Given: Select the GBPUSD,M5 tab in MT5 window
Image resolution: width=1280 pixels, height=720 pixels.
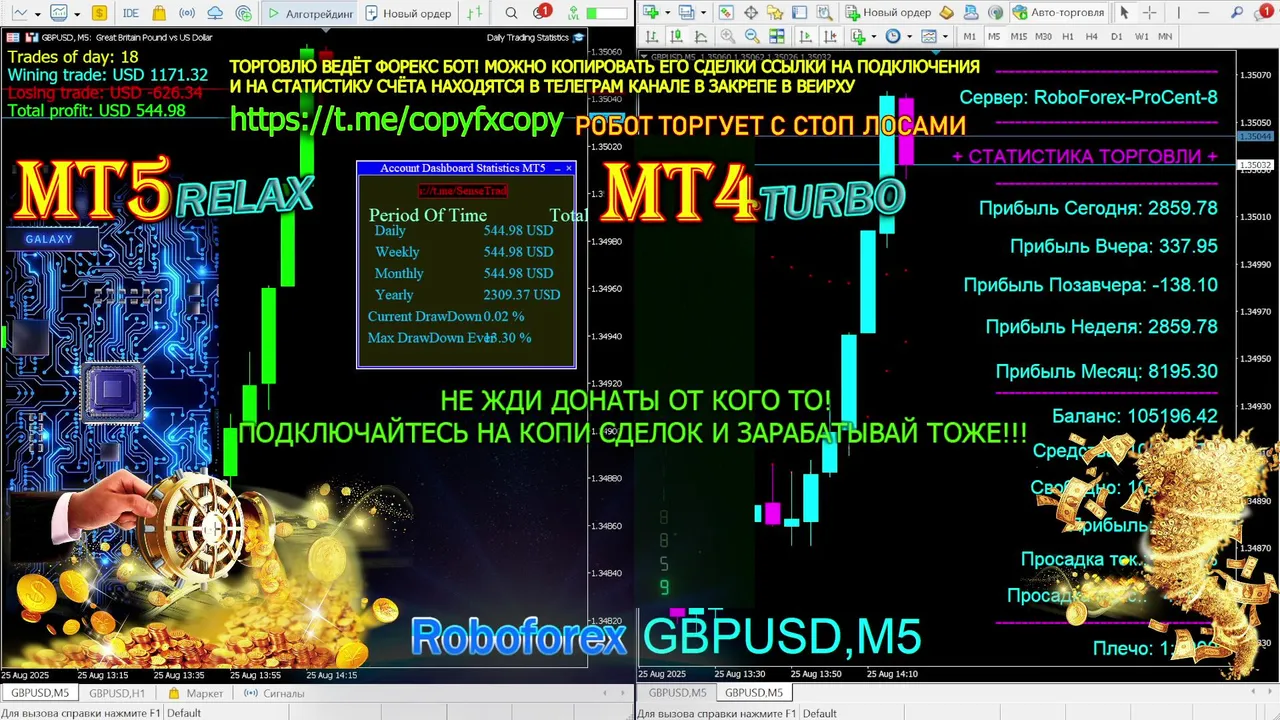Looking at the screenshot, I should tap(40, 693).
